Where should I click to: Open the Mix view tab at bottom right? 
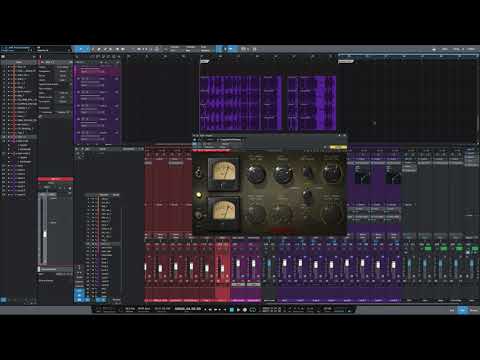pos(463,310)
